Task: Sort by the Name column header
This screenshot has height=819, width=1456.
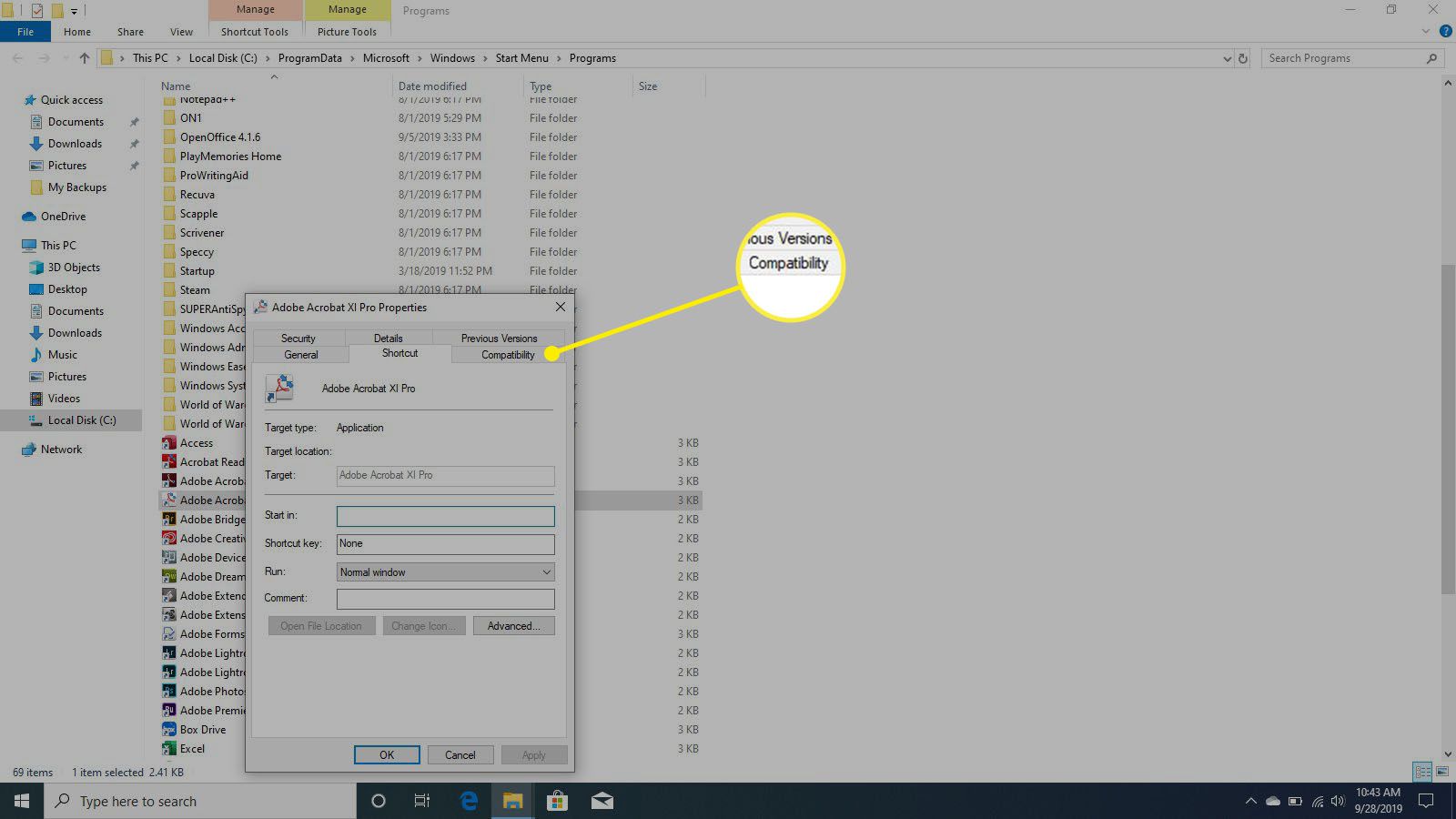Action: click(176, 86)
